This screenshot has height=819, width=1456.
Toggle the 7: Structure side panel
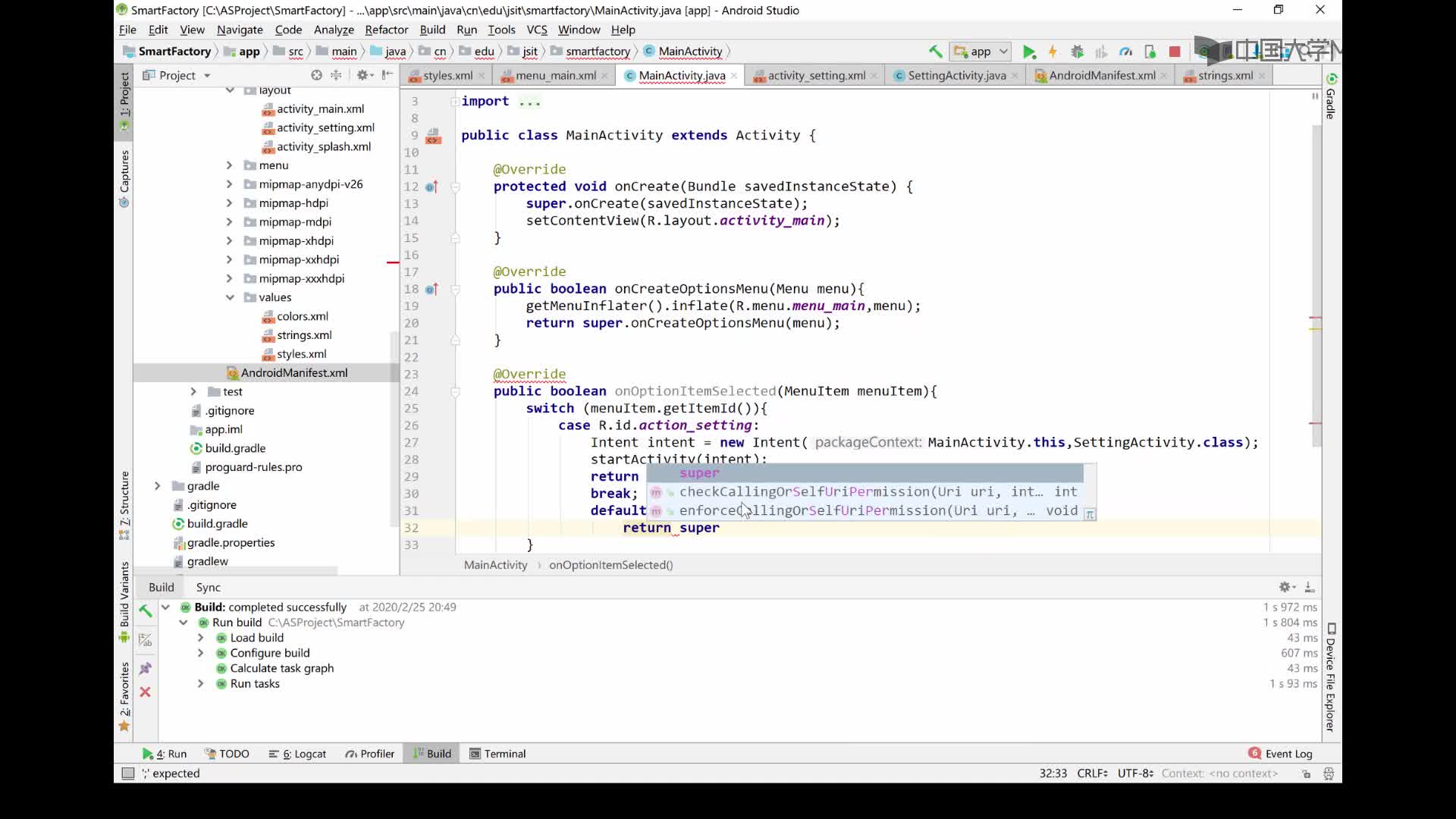pos(124,506)
